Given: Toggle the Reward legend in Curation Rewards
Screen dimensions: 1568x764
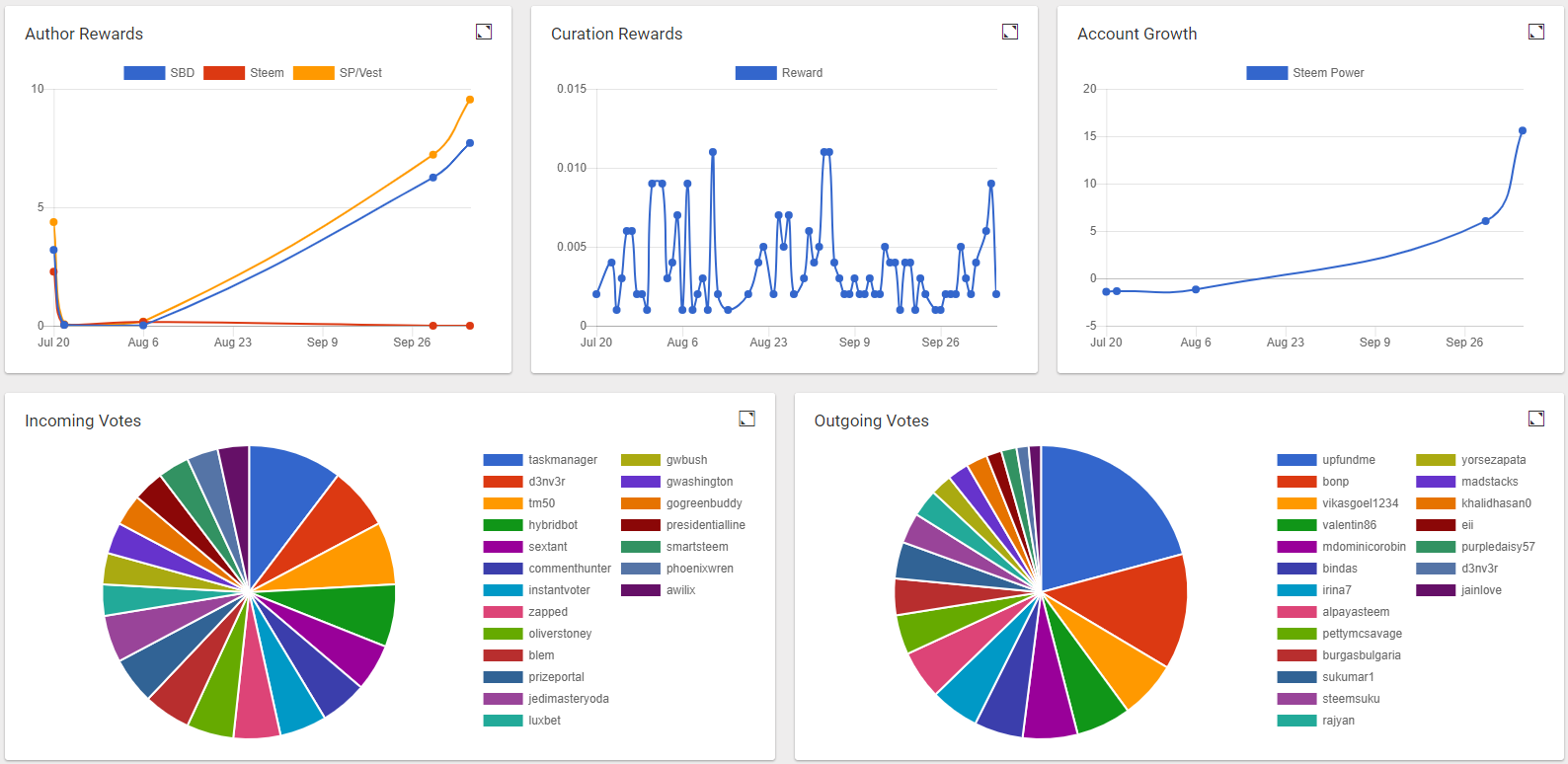Looking at the screenshot, I should [x=779, y=73].
